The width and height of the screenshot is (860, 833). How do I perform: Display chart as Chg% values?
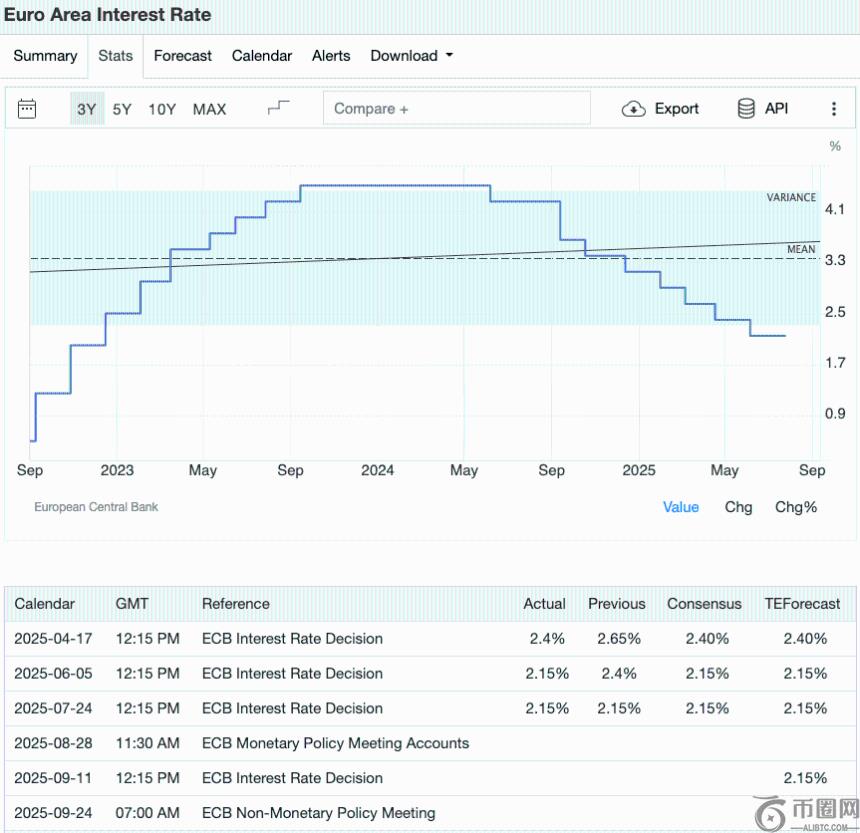(x=796, y=507)
